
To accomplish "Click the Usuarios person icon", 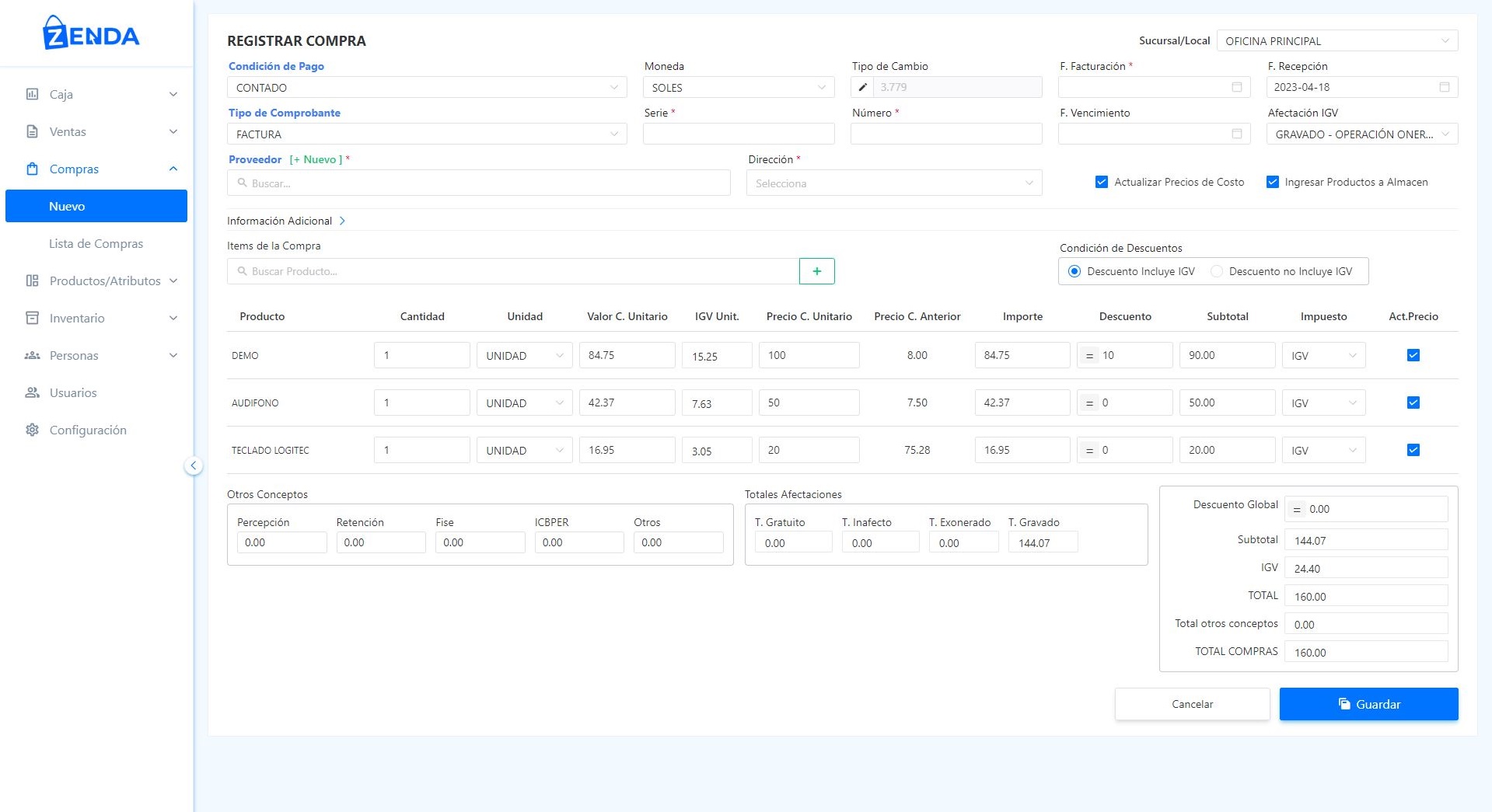I will (32, 392).
